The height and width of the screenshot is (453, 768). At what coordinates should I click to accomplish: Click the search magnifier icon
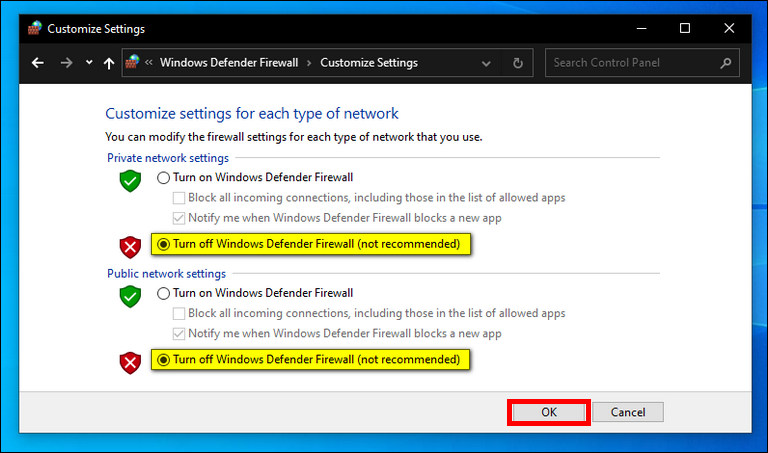pyautogui.click(x=726, y=63)
